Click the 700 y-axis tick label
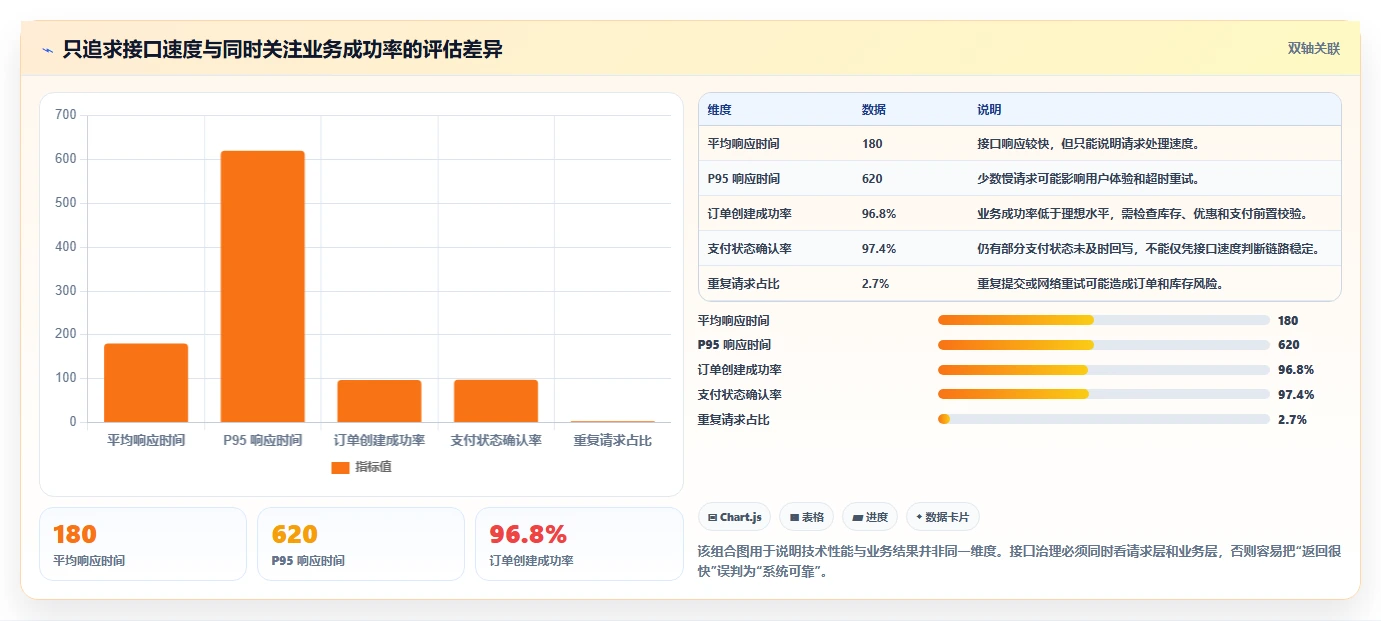Screen dimensions: 1381x621 click(x=66, y=115)
